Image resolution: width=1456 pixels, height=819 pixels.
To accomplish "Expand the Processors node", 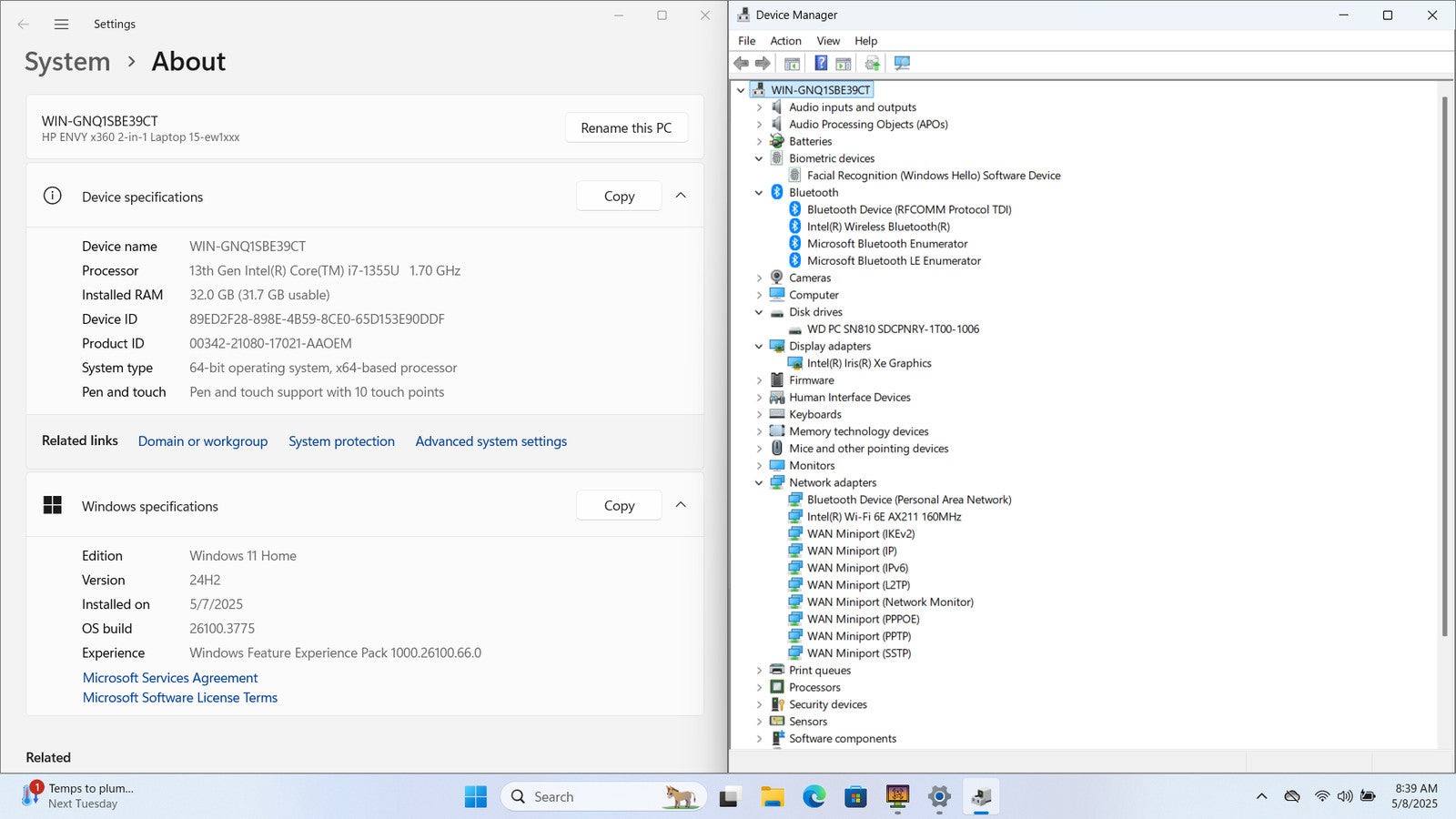I will pos(759,687).
